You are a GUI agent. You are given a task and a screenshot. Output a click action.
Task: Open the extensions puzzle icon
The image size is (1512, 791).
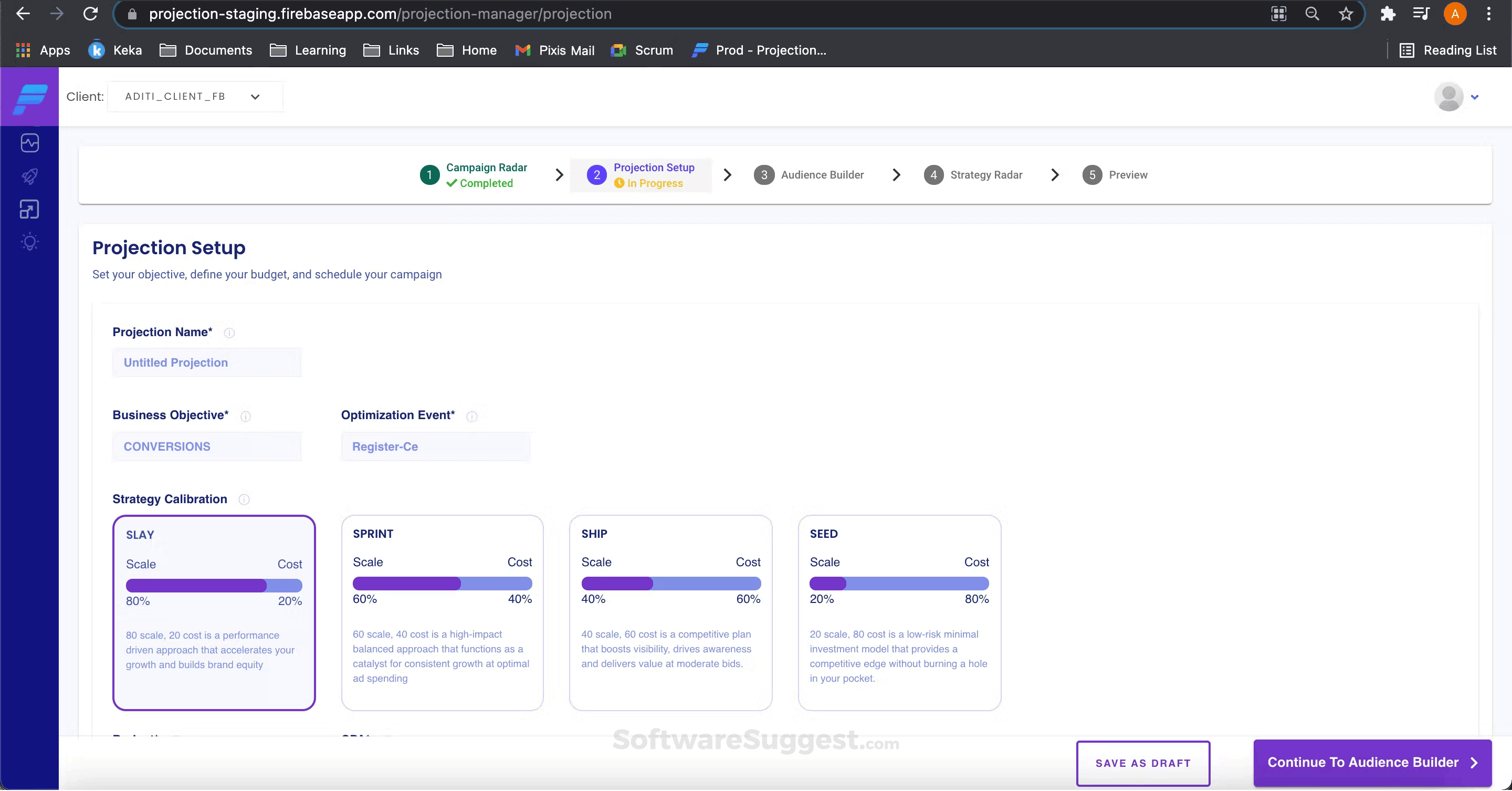[x=1388, y=14]
